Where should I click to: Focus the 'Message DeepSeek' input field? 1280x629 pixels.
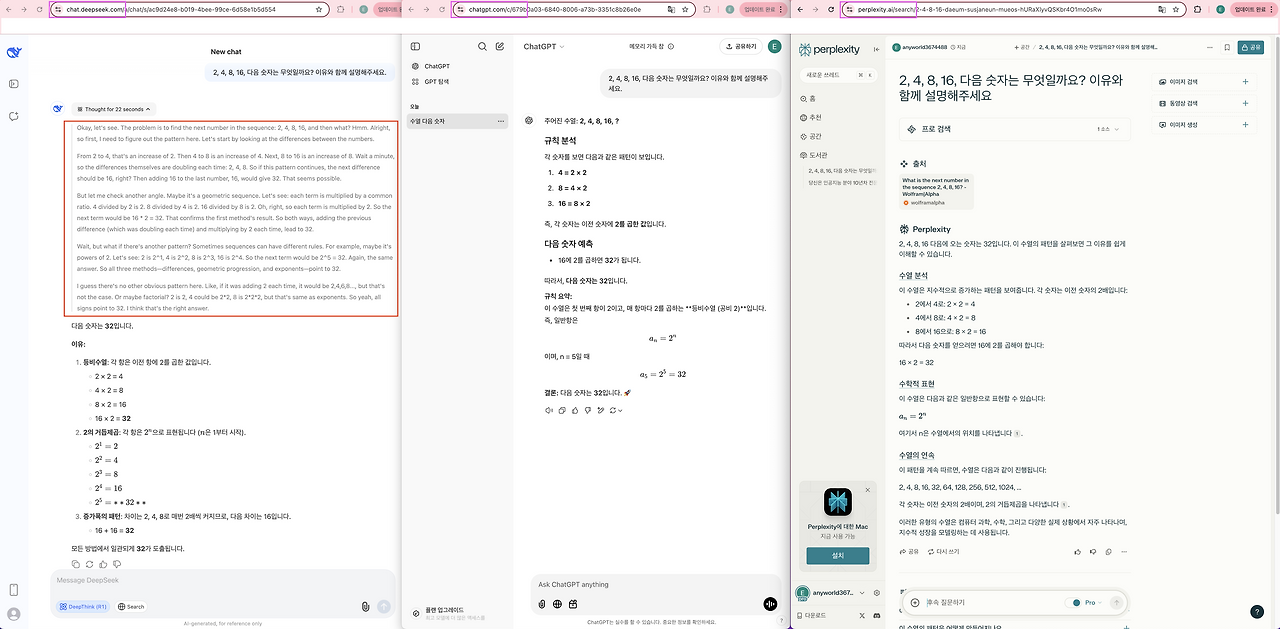point(222,581)
